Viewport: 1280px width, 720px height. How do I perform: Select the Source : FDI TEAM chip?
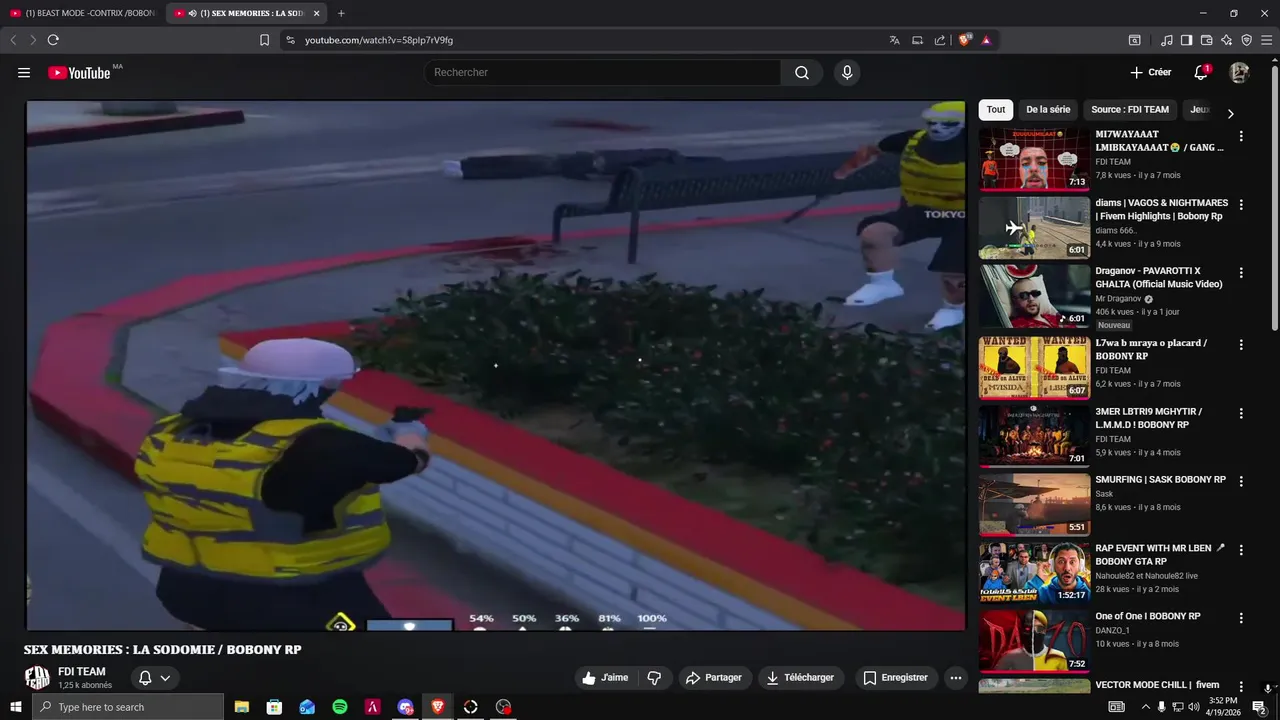pos(1130,110)
